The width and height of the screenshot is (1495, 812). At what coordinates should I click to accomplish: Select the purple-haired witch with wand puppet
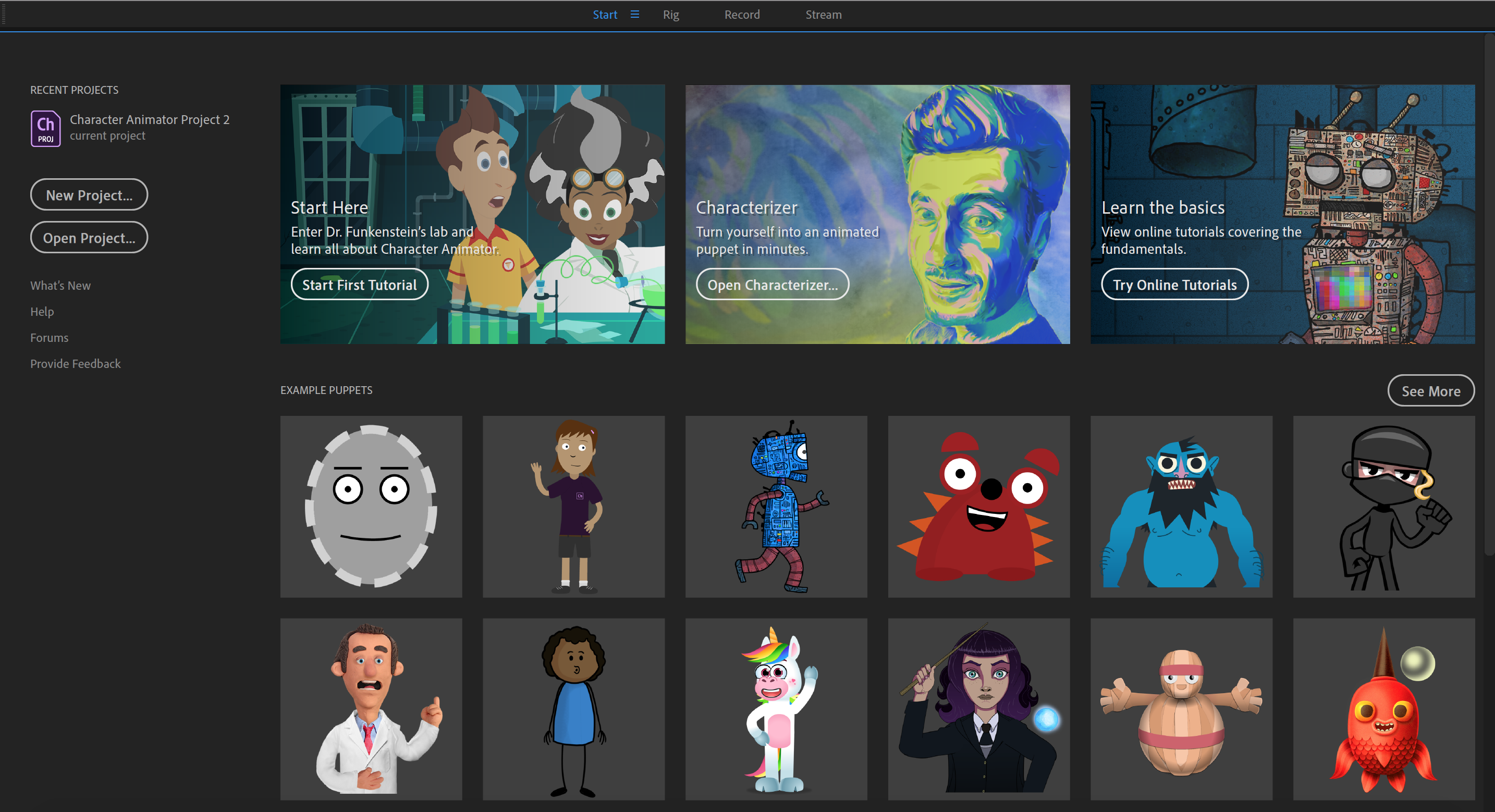[978, 709]
